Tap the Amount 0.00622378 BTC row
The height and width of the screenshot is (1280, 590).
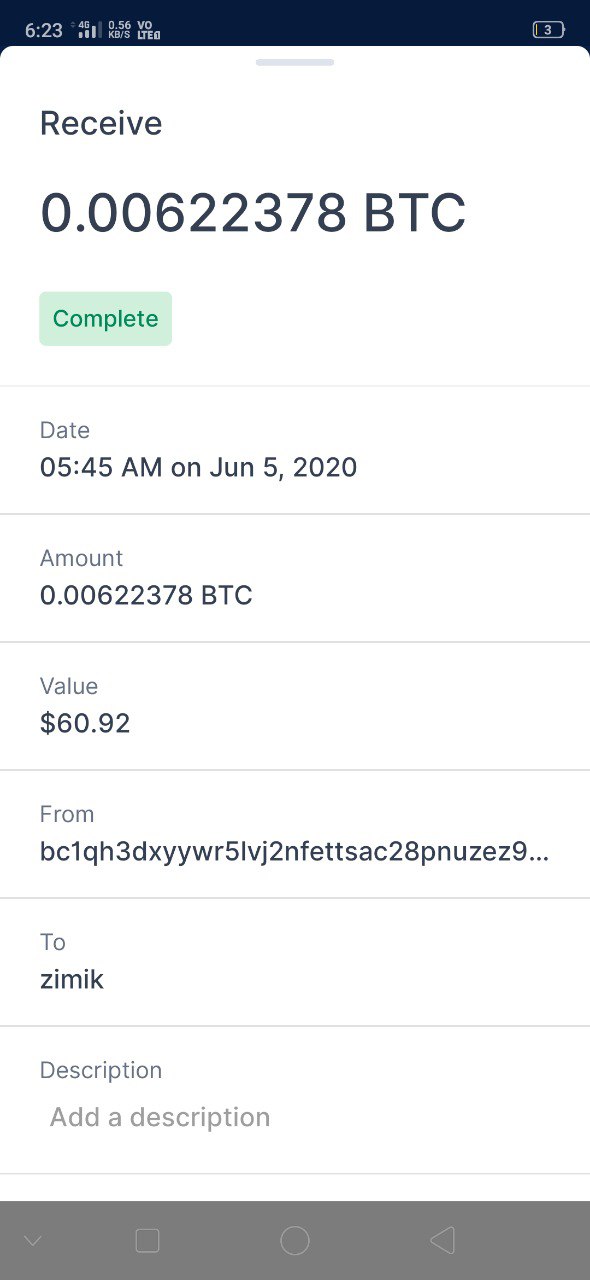[295, 578]
